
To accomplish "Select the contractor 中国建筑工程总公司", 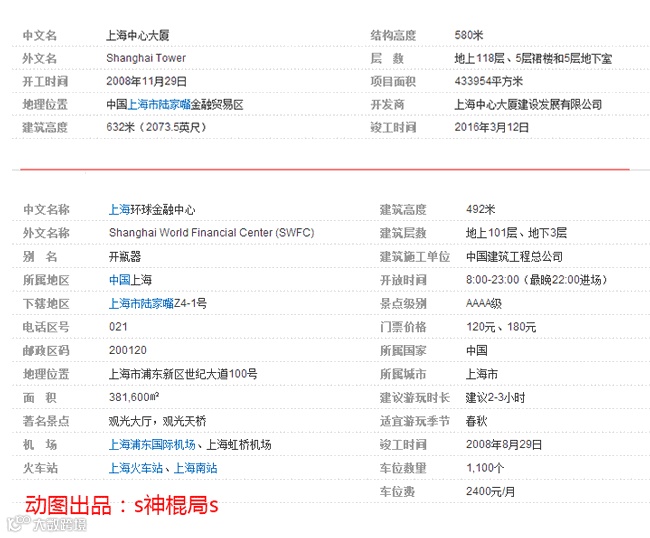I will [x=514, y=257].
